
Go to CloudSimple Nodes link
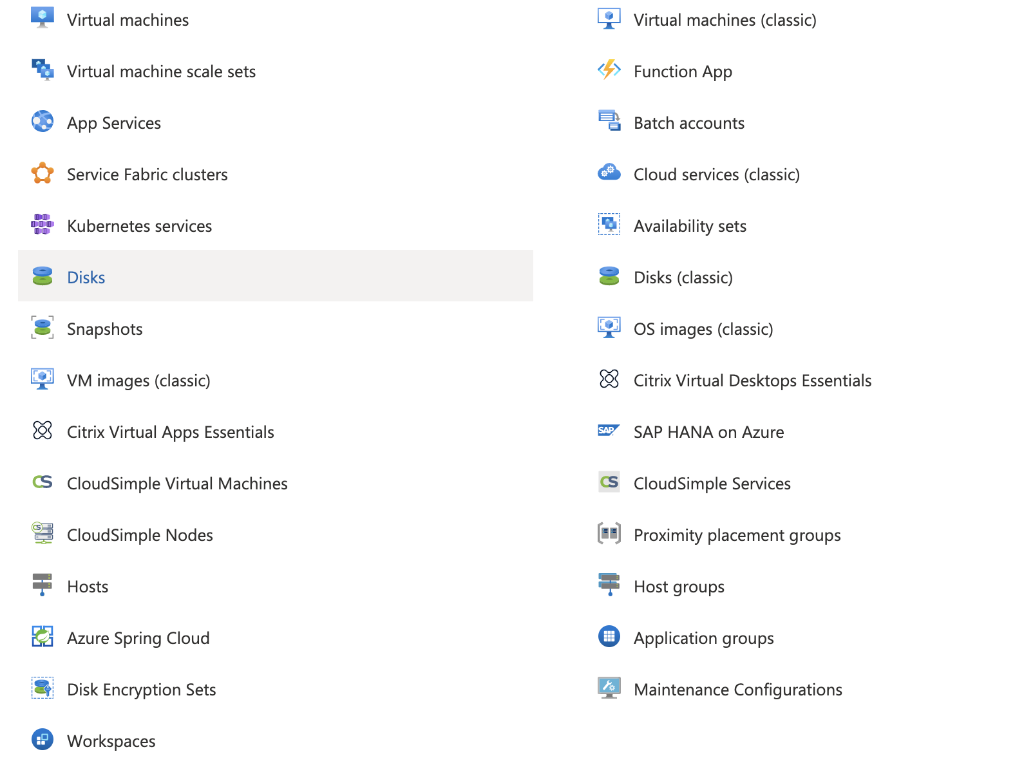(x=140, y=535)
